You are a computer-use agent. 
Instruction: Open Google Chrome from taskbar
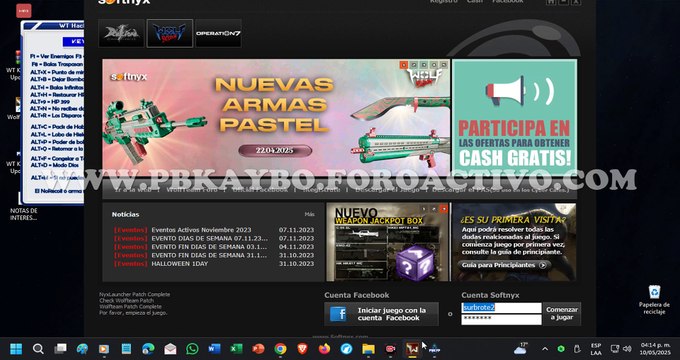281,349
